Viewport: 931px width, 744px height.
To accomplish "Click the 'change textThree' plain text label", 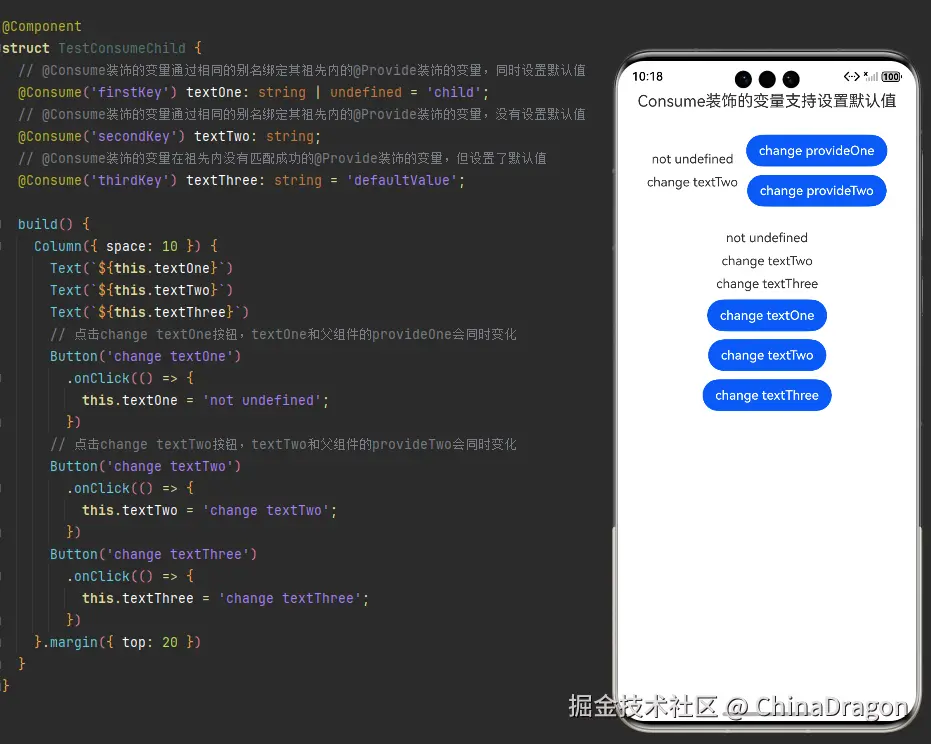I will coord(767,284).
